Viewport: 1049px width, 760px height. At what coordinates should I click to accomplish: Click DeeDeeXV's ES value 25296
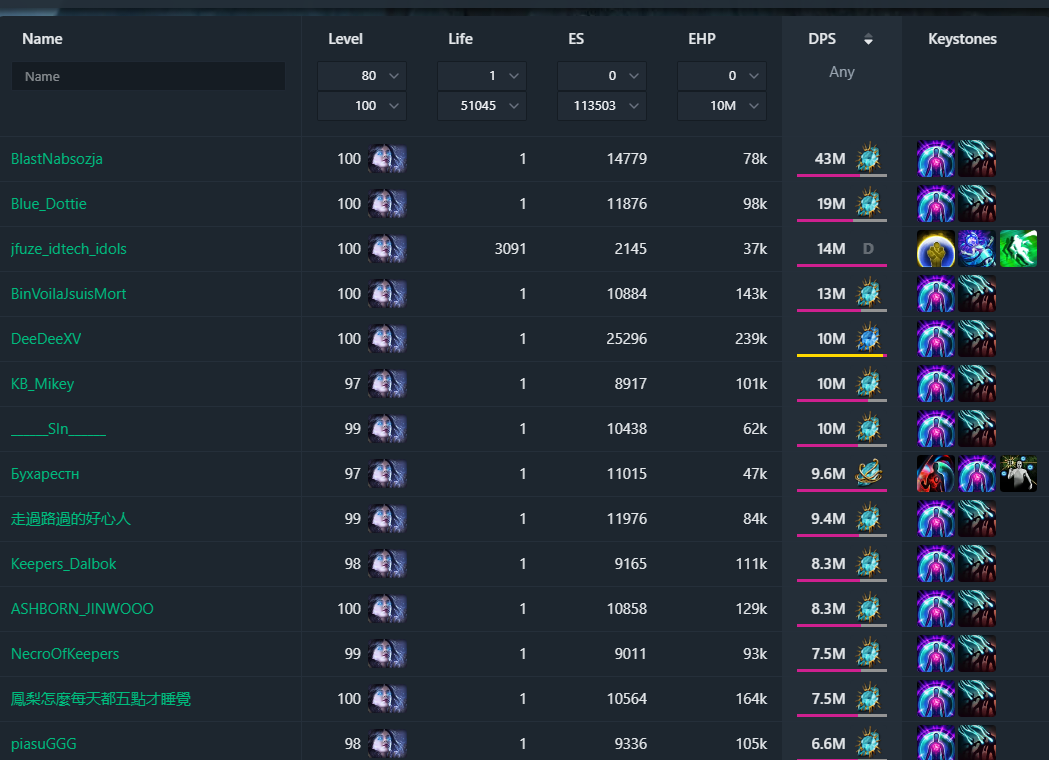(x=627, y=339)
